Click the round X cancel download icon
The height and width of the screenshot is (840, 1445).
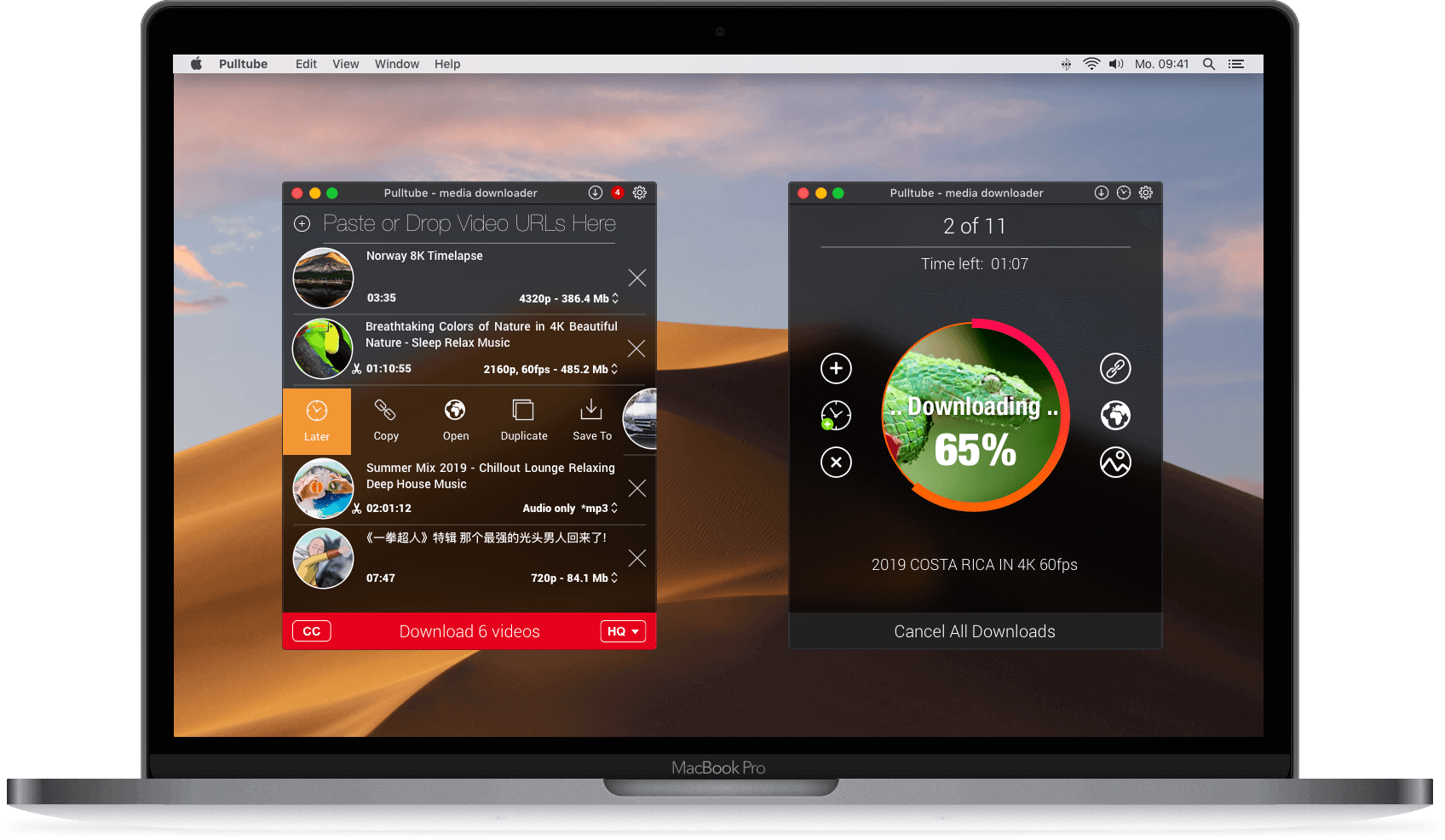tap(836, 462)
